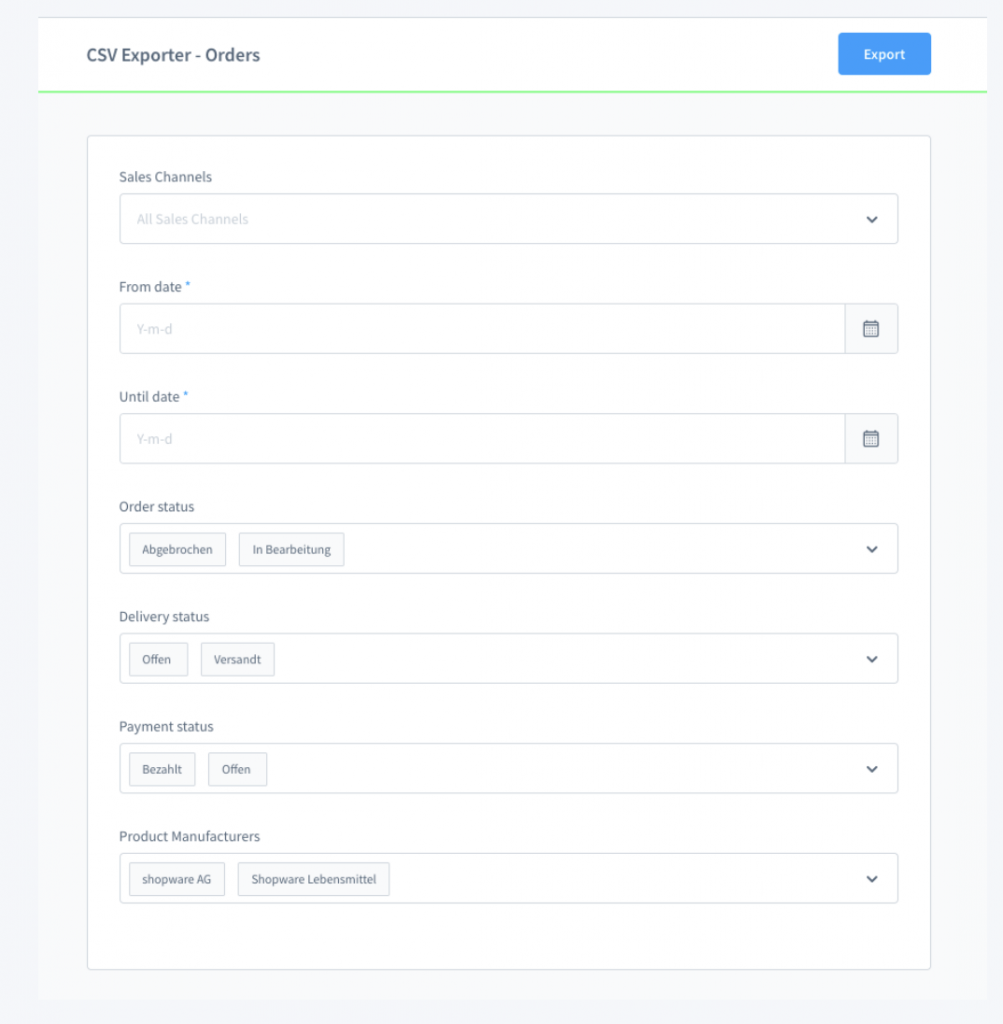Click the All Sales Channels field
This screenshot has height=1024, width=1003.
click(450, 218)
